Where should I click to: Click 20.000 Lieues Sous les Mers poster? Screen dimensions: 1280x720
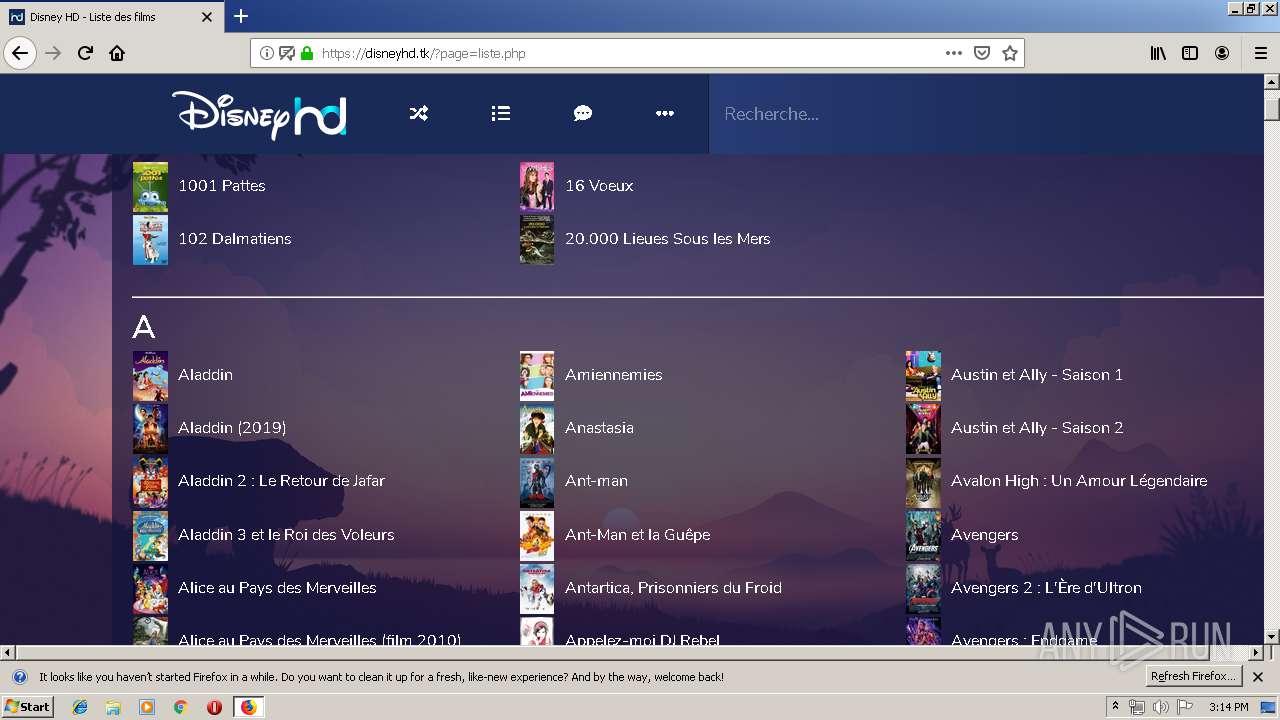[537, 239]
